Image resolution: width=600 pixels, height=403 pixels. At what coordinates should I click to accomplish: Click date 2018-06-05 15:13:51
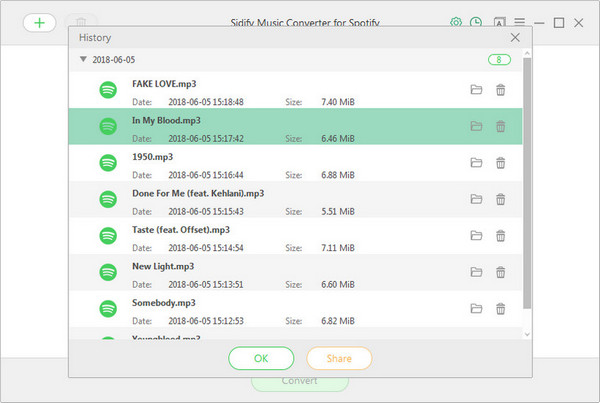pyautogui.click(x=206, y=285)
